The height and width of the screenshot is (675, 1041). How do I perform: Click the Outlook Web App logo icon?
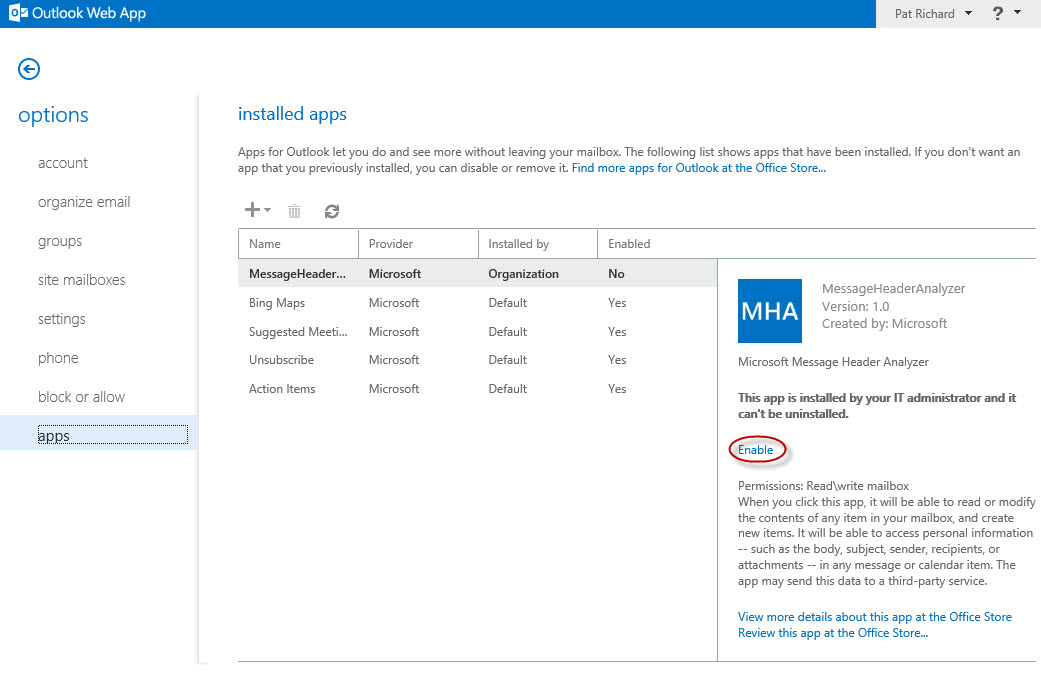[18, 13]
